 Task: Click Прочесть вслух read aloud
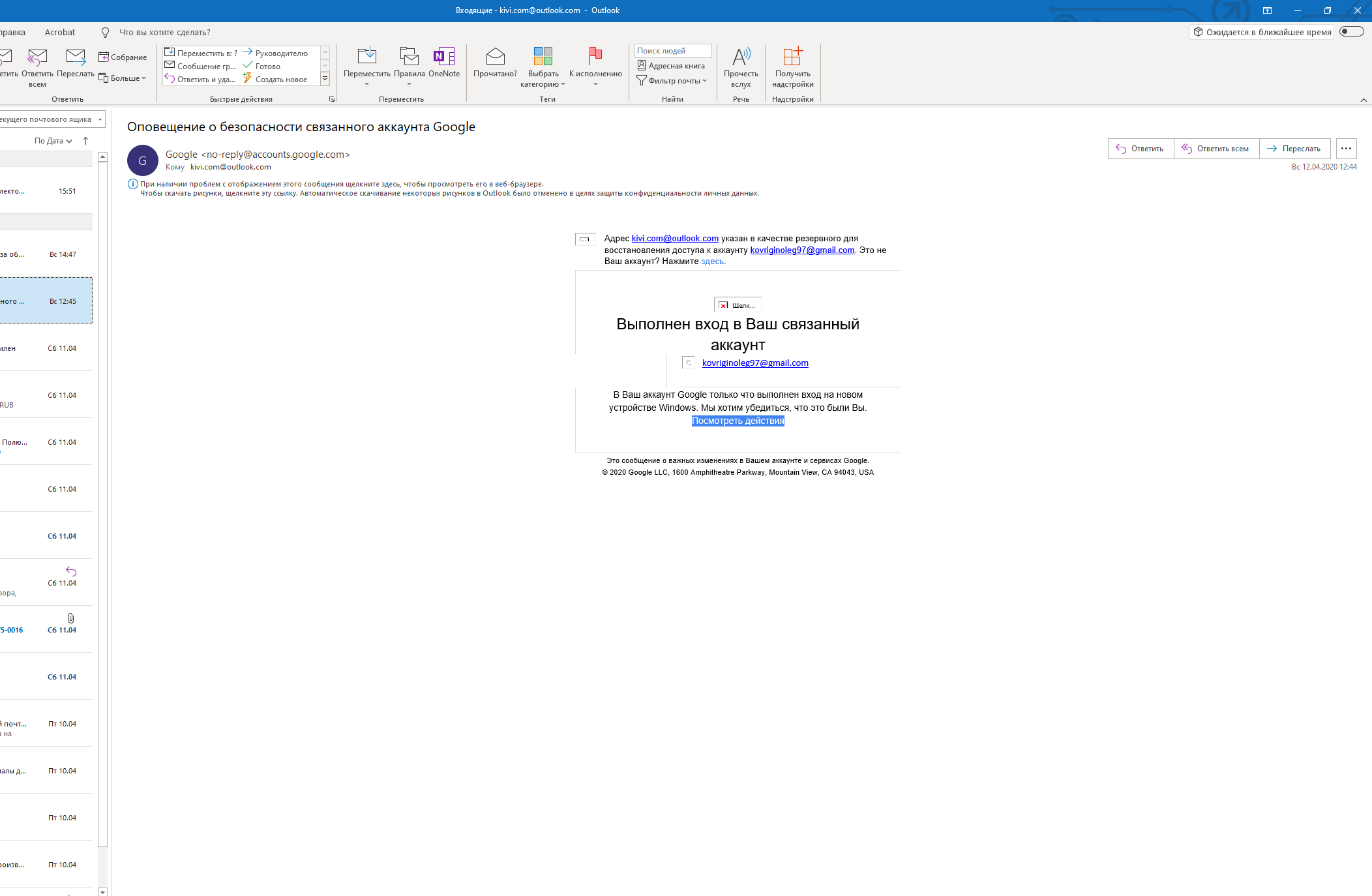(x=741, y=67)
